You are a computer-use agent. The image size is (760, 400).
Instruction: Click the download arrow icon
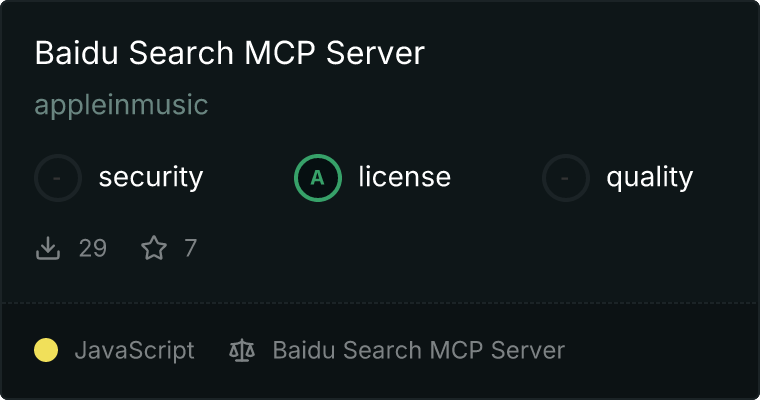(x=48, y=248)
